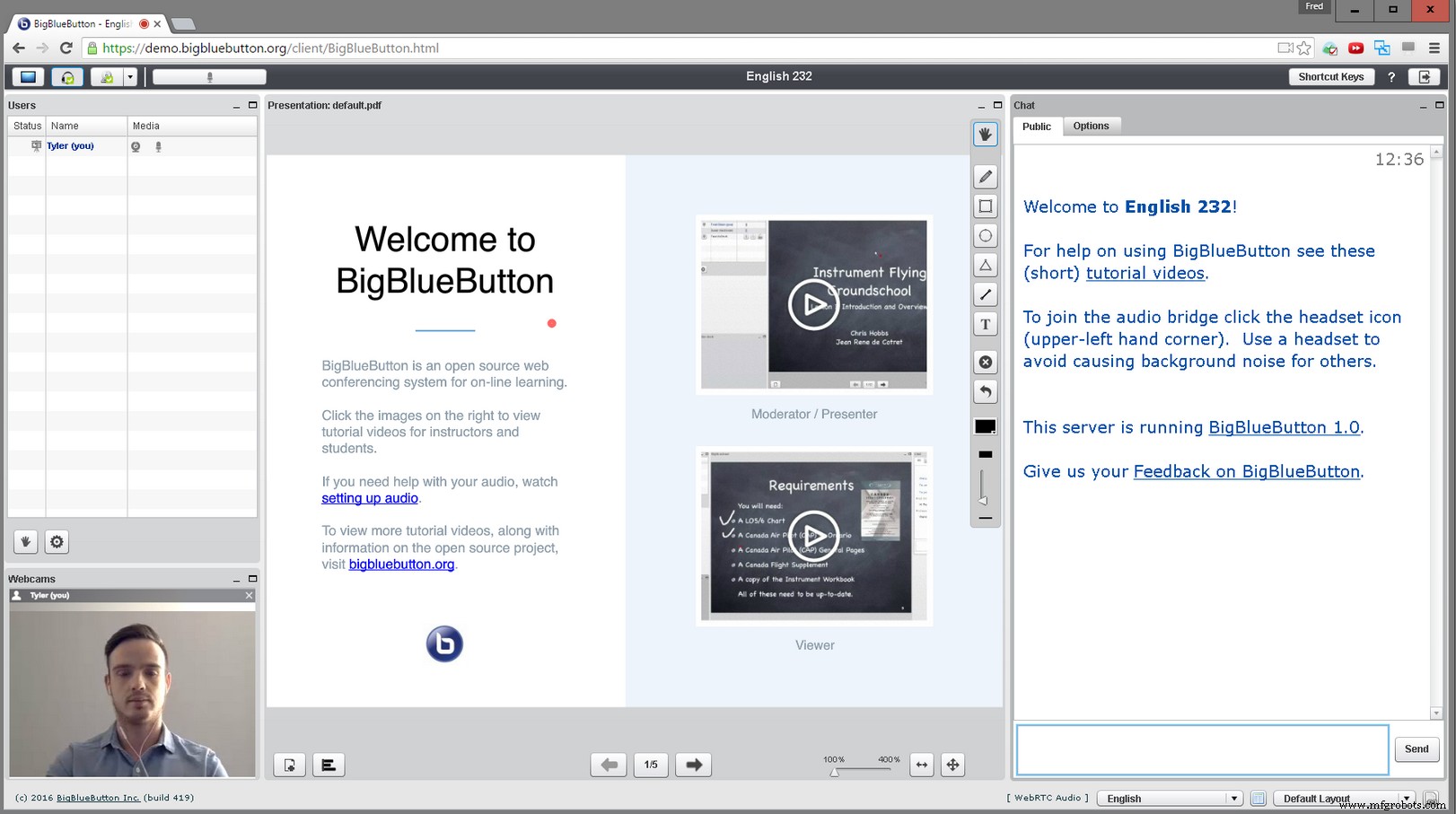Open the tutorial videos link in chat
1456x814 pixels.
(x=1145, y=274)
